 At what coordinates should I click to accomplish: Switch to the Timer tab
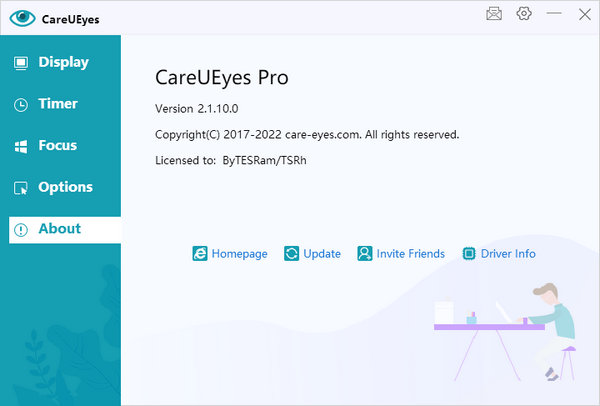click(x=58, y=104)
